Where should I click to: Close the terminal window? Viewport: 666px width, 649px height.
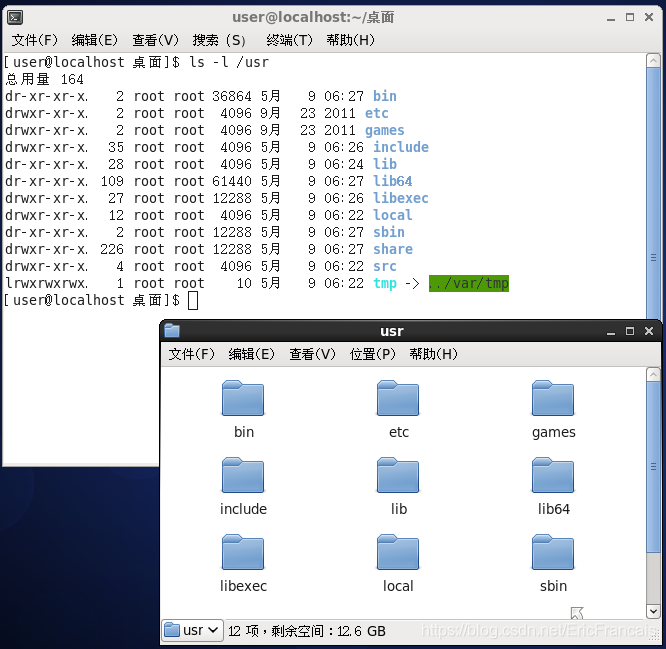(649, 17)
